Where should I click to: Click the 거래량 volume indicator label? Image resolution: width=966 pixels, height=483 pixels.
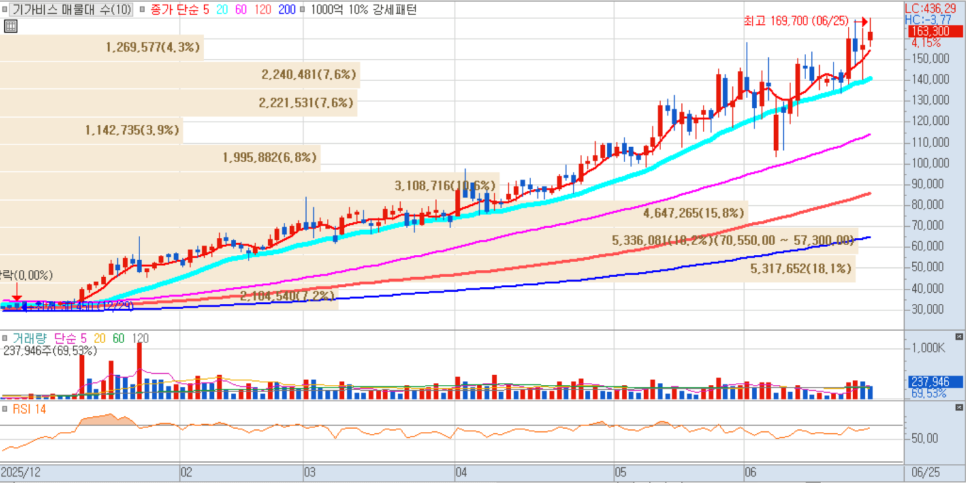tap(31, 338)
